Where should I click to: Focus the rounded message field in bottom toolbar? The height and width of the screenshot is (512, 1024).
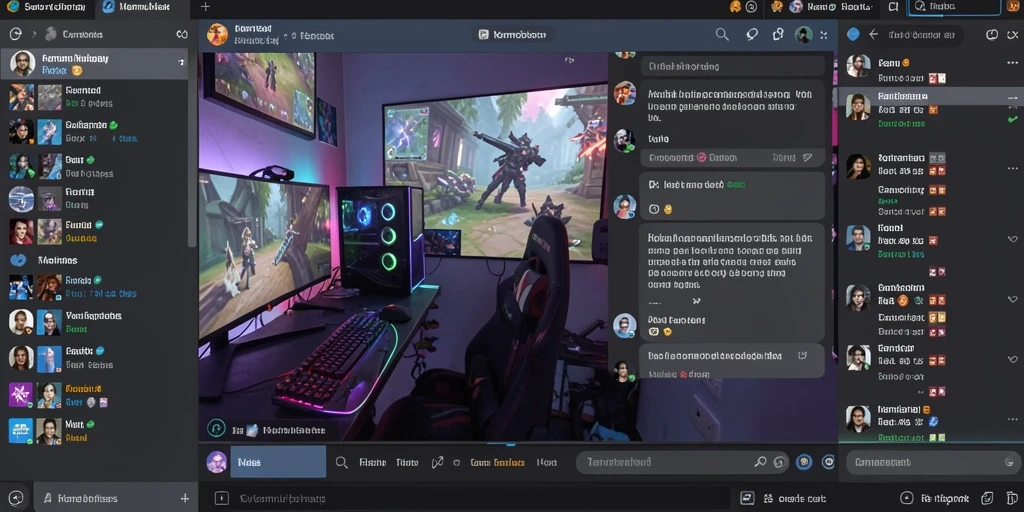tap(681, 462)
